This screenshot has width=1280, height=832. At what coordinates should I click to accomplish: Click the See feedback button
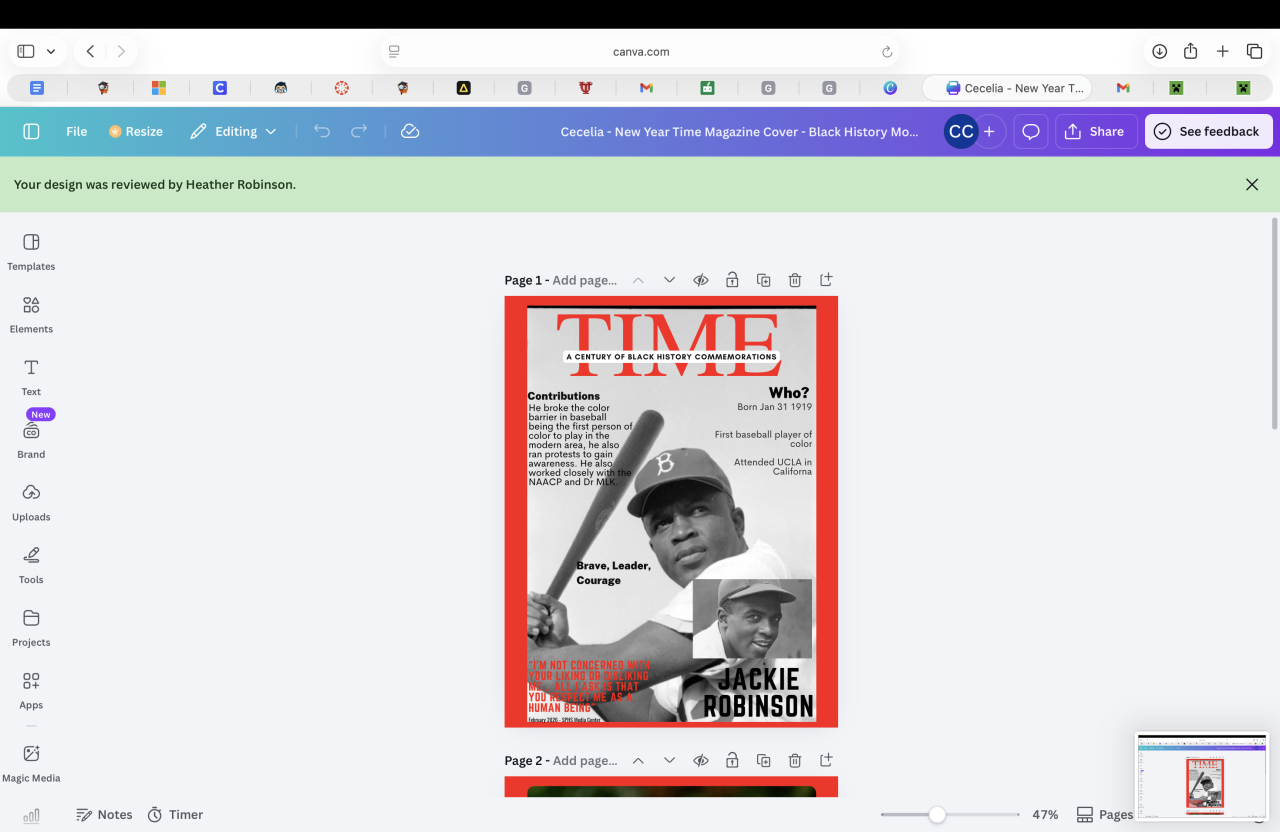click(x=1208, y=131)
